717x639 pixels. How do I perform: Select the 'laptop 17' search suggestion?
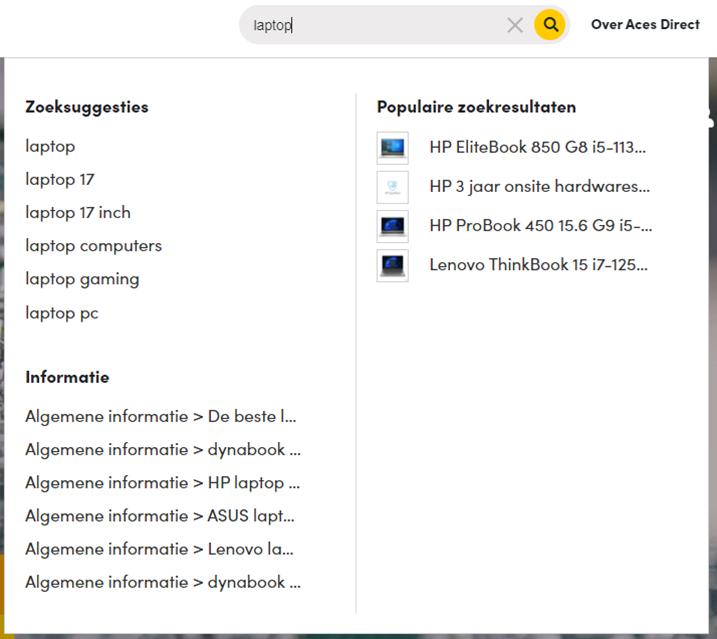[60, 180]
